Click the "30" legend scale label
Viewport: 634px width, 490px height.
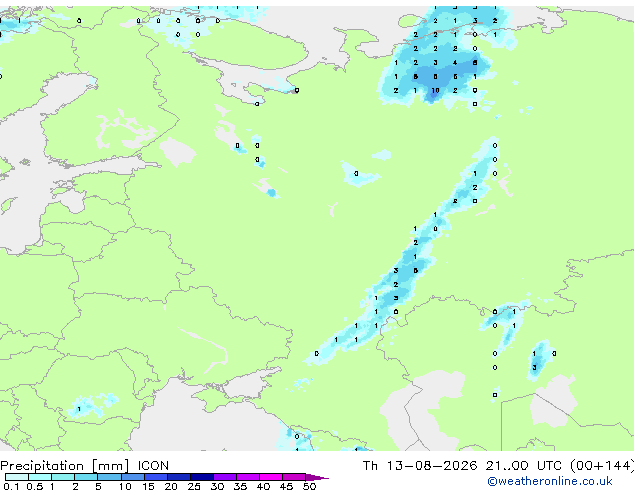pos(217,486)
